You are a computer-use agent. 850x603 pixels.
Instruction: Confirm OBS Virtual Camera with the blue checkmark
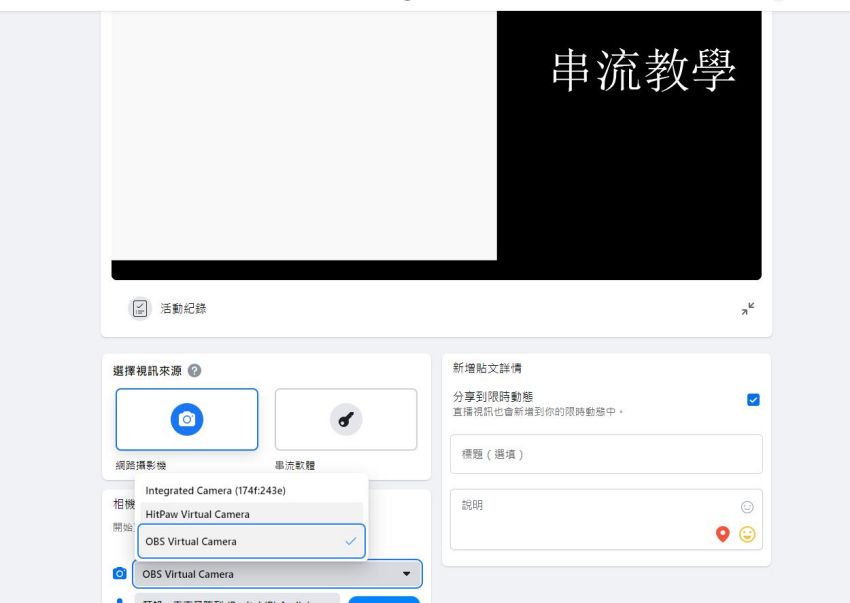(x=350, y=540)
